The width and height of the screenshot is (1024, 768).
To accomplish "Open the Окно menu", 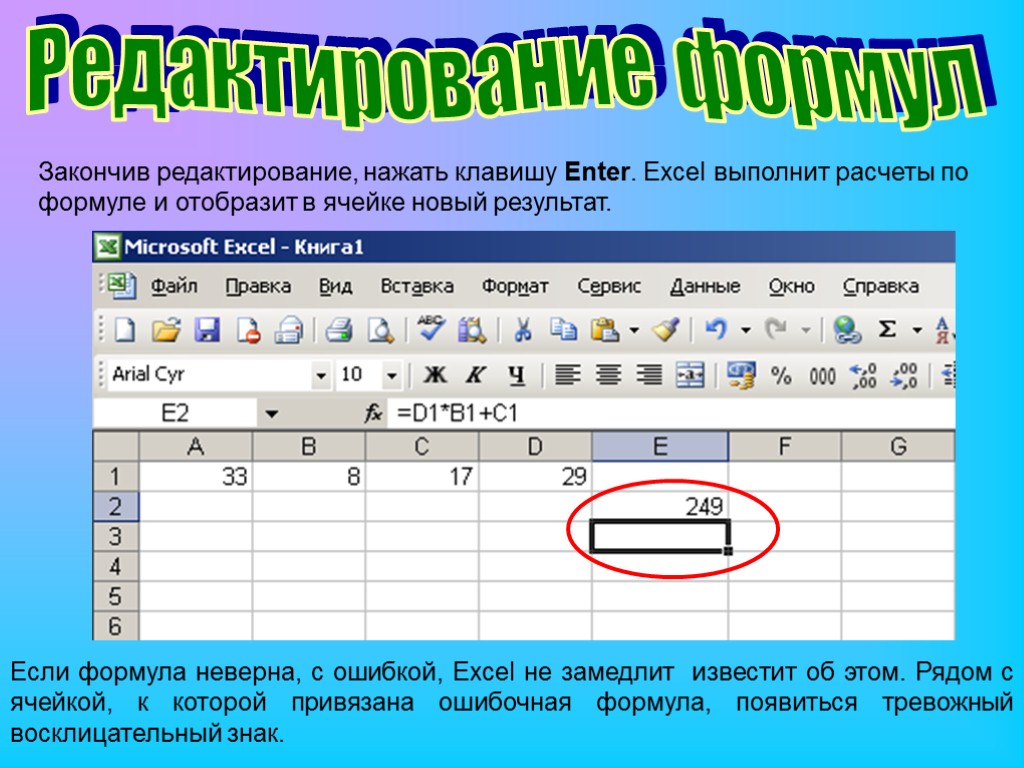I will coord(792,286).
